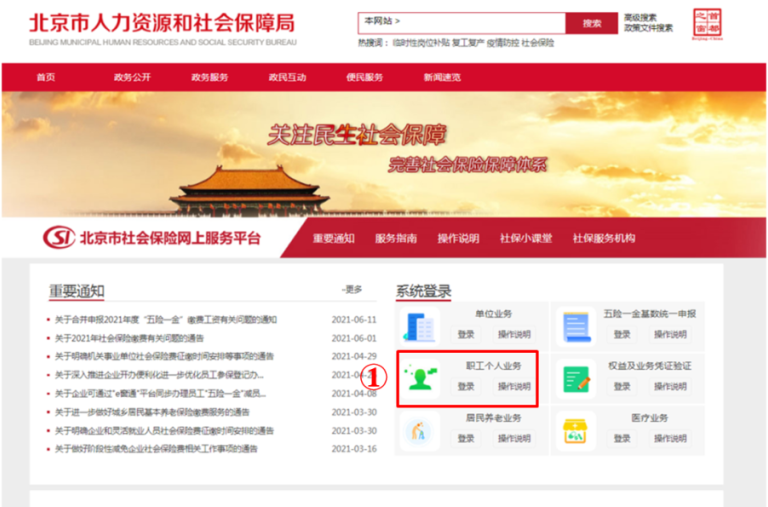The image size is (768, 507).
Task: Click the 首都之窗 red seal icon
Action: [x=707, y=24]
